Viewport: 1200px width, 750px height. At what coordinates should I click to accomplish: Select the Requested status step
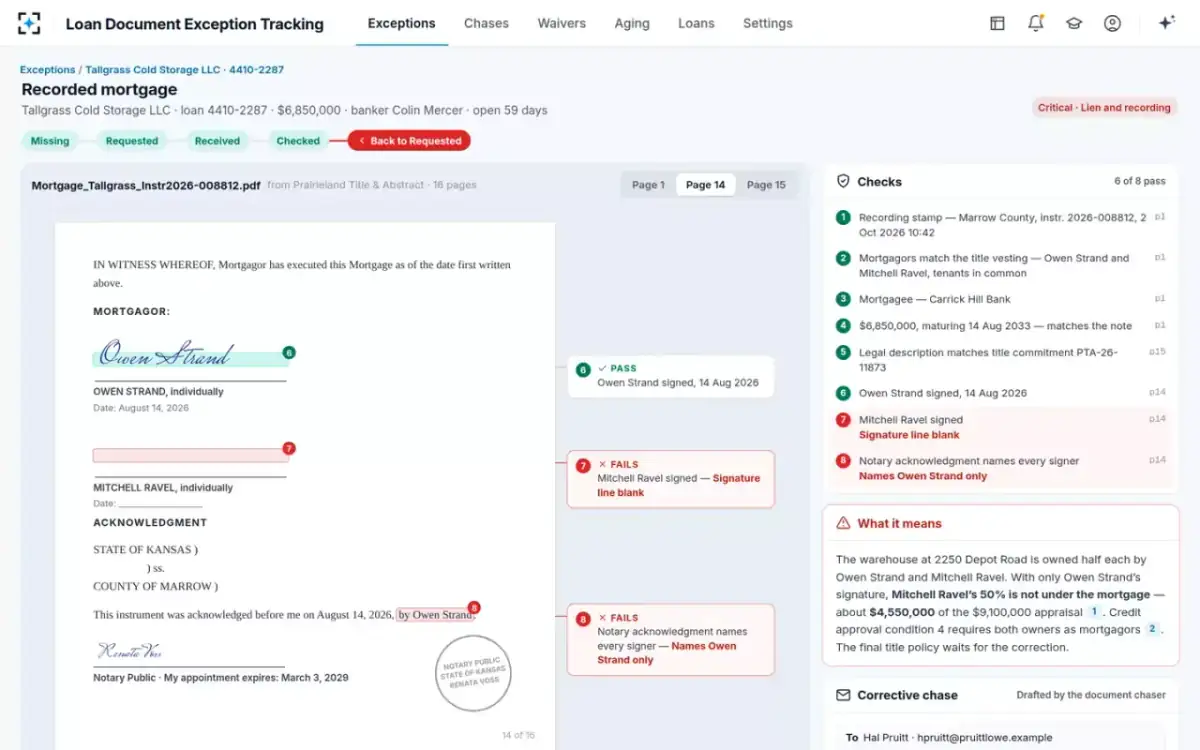click(x=132, y=141)
